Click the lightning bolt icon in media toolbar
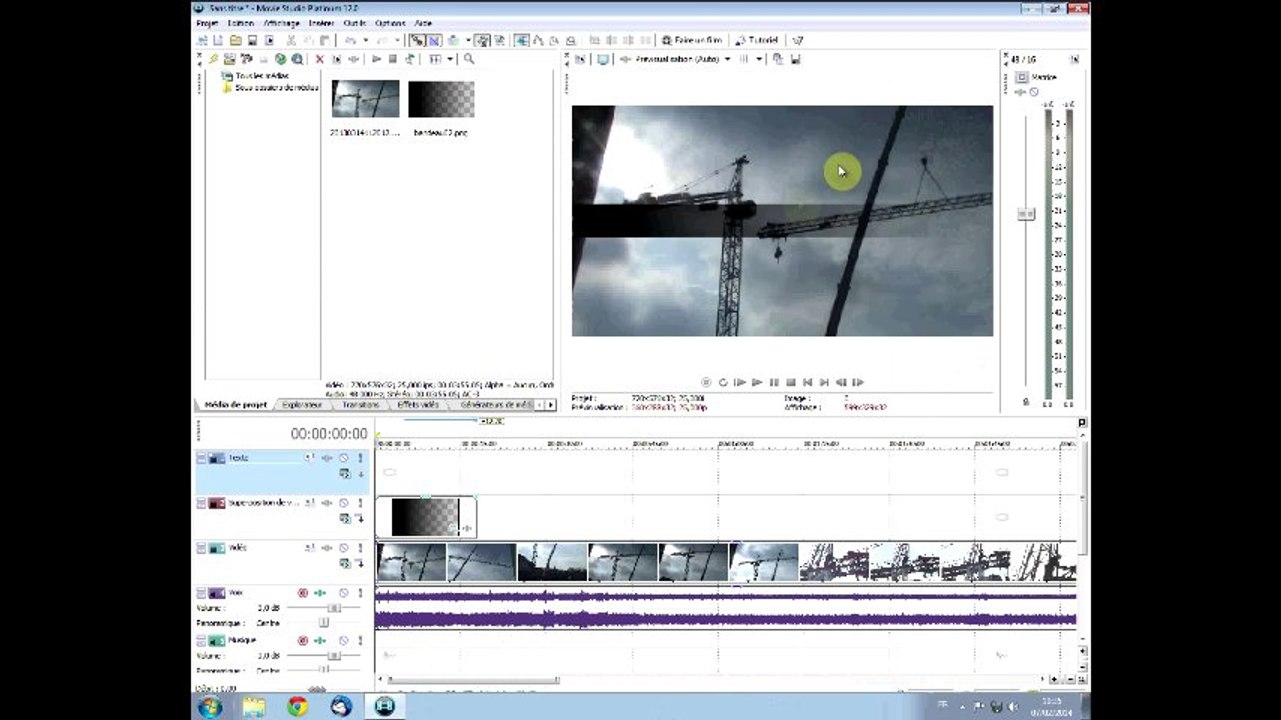 click(213, 59)
